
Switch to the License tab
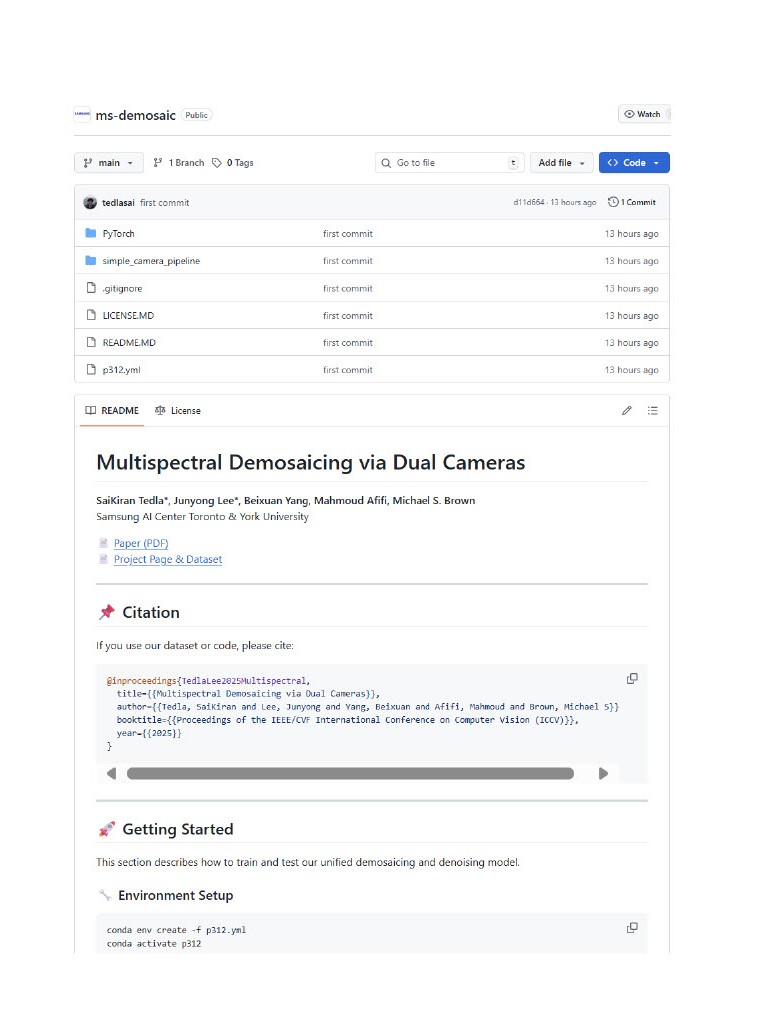pos(178,411)
